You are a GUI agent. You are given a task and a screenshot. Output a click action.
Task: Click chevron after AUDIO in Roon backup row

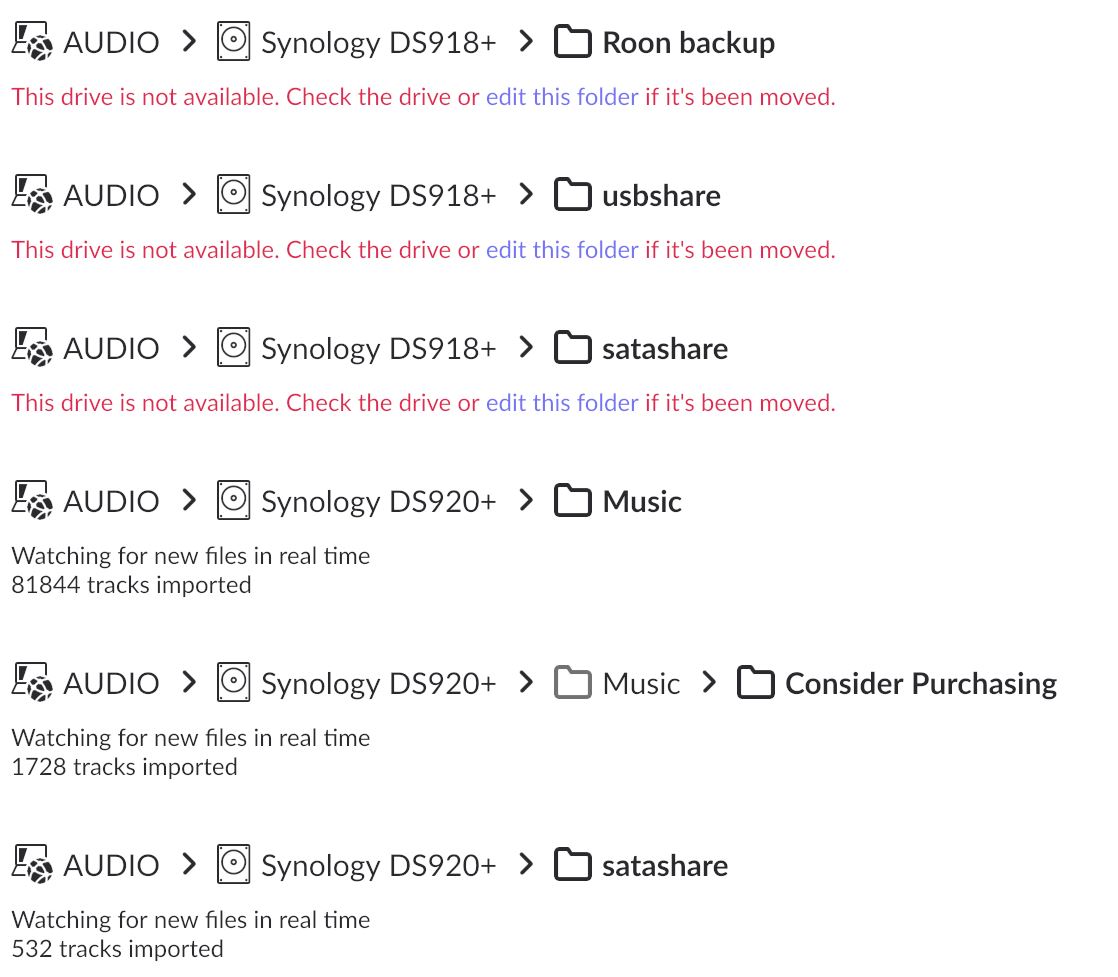click(188, 43)
